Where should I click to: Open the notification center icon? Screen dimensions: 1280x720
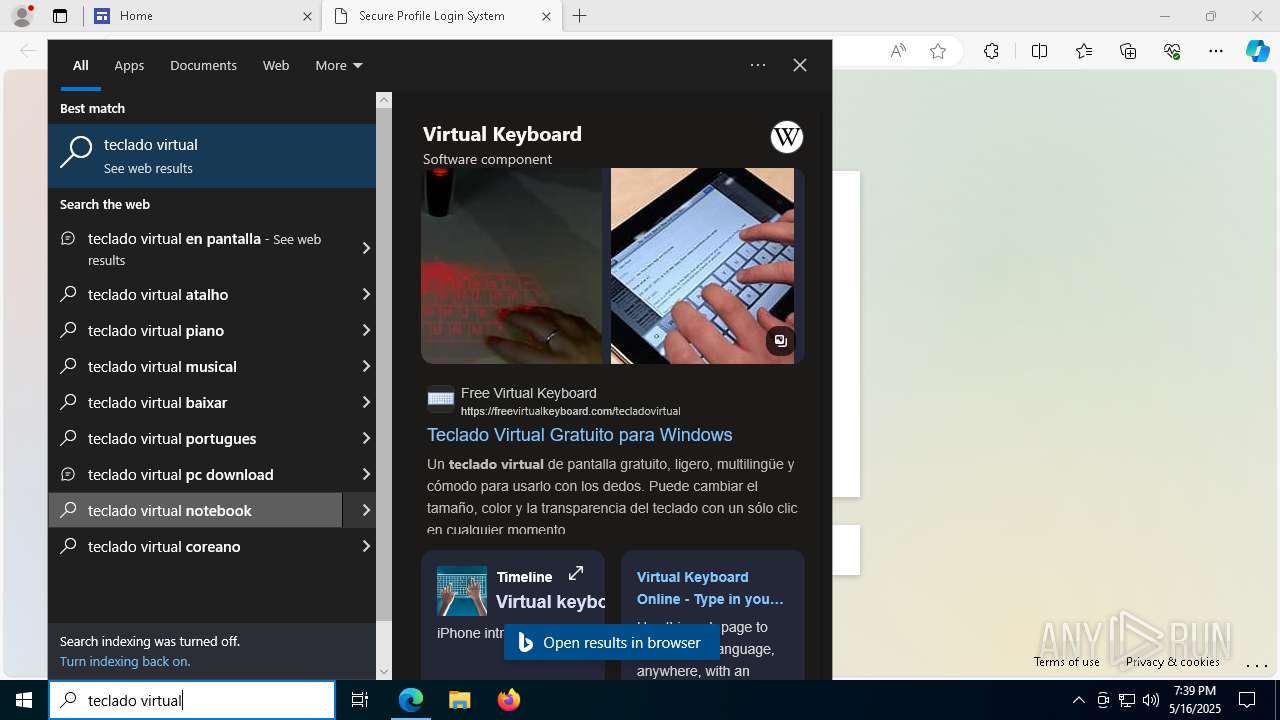1247,700
